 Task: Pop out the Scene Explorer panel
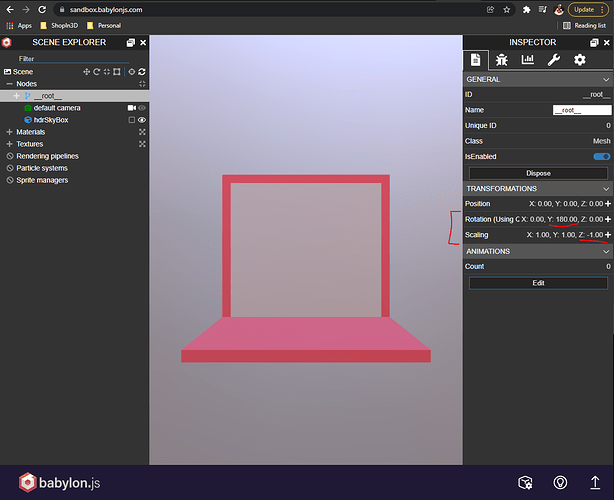[x=131, y=43]
